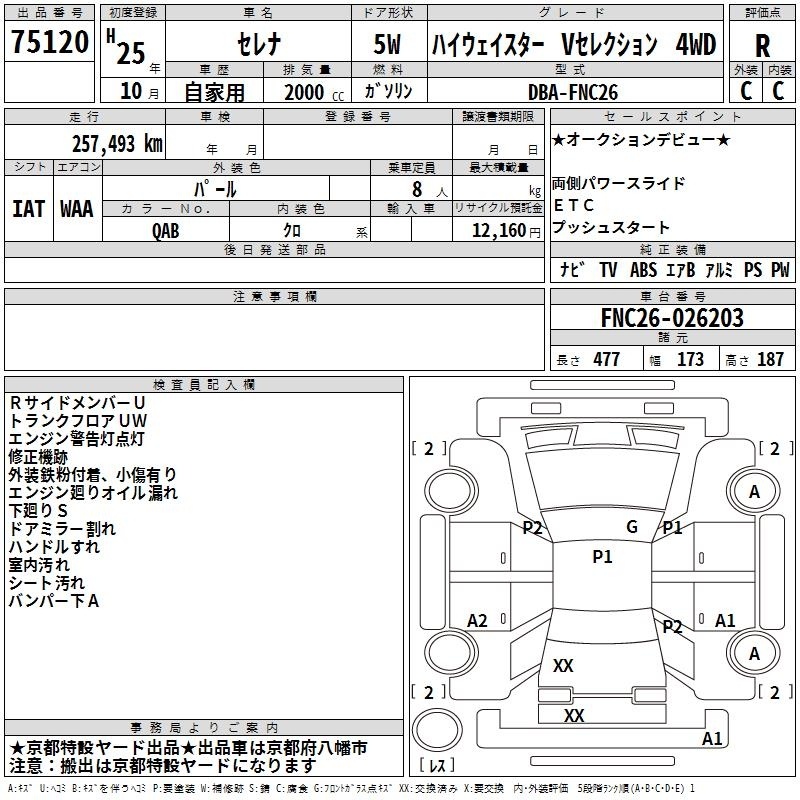The height and width of the screenshot is (800, 800).
Task: Click the note 室内汚れ
Action: [39, 565]
